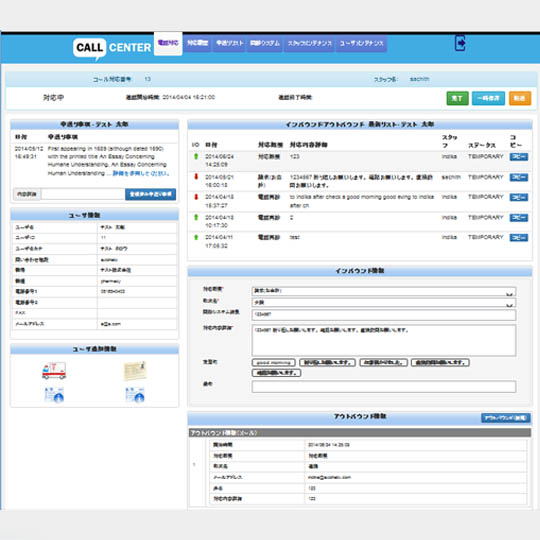The image size is (540, 540).
Task: Click the email value in outbound info table
Action: pos(329,477)
